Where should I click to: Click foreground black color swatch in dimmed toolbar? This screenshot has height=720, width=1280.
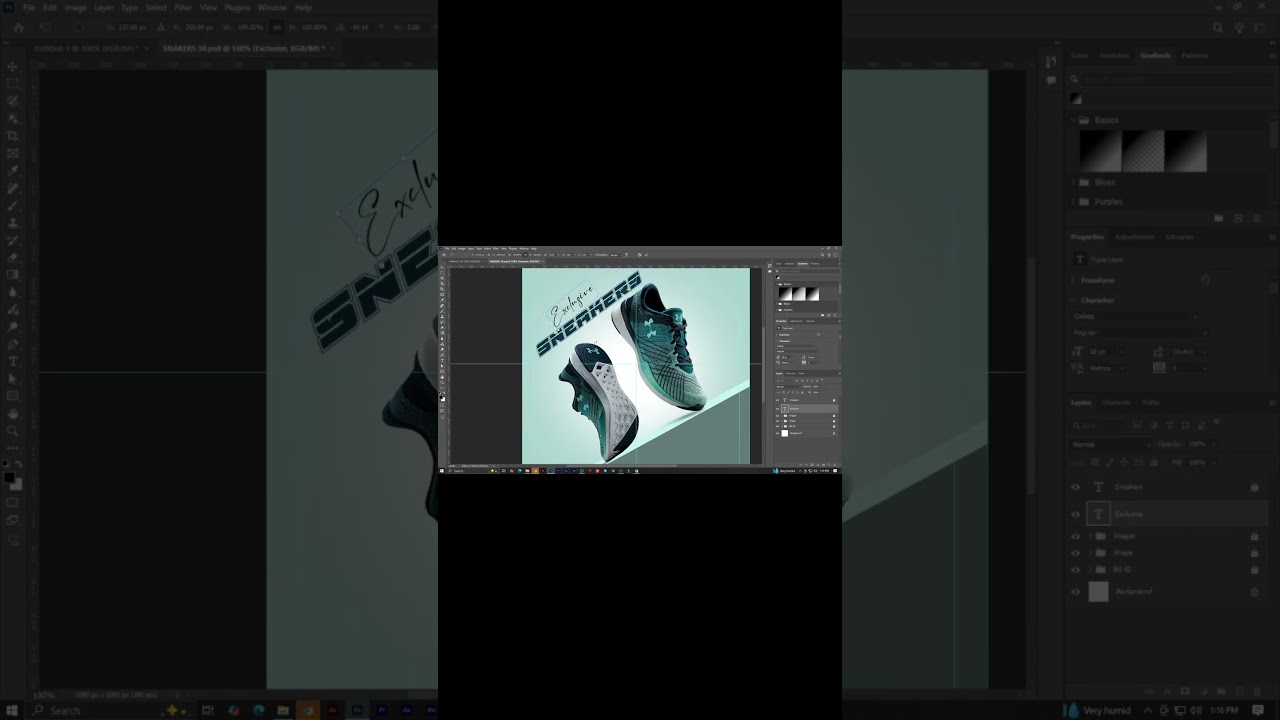(x=10, y=478)
